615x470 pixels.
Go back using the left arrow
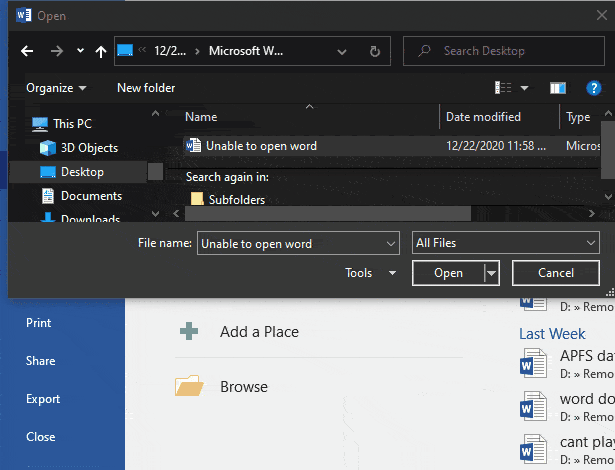pyautogui.click(x=27, y=51)
